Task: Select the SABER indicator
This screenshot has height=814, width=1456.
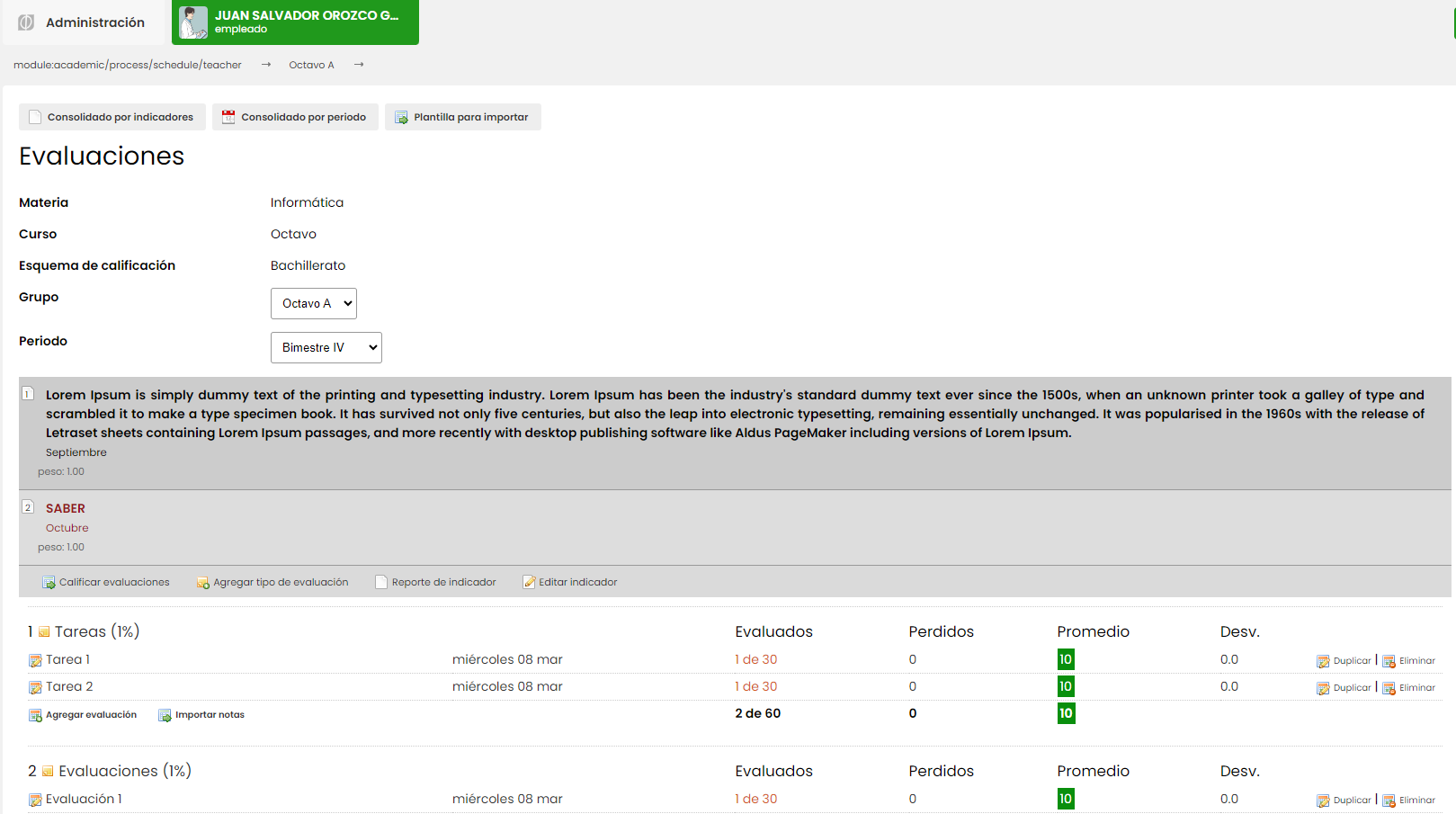Action: pos(66,508)
